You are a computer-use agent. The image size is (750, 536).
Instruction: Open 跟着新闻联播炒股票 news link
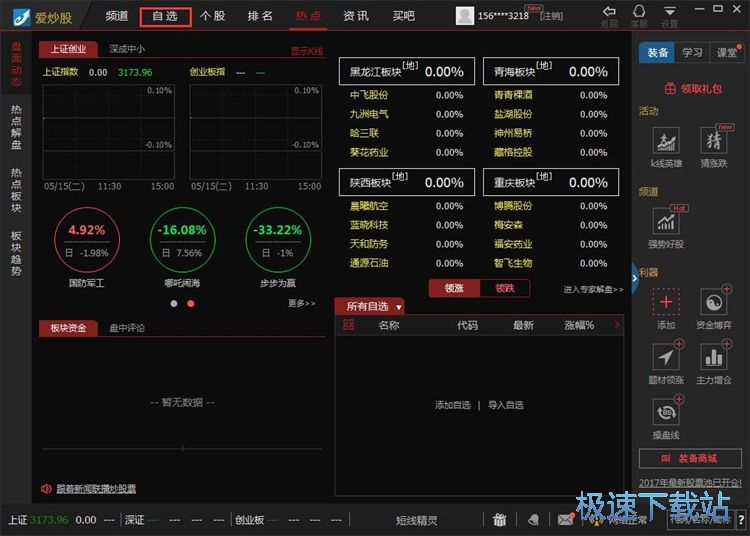(x=96, y=489)
